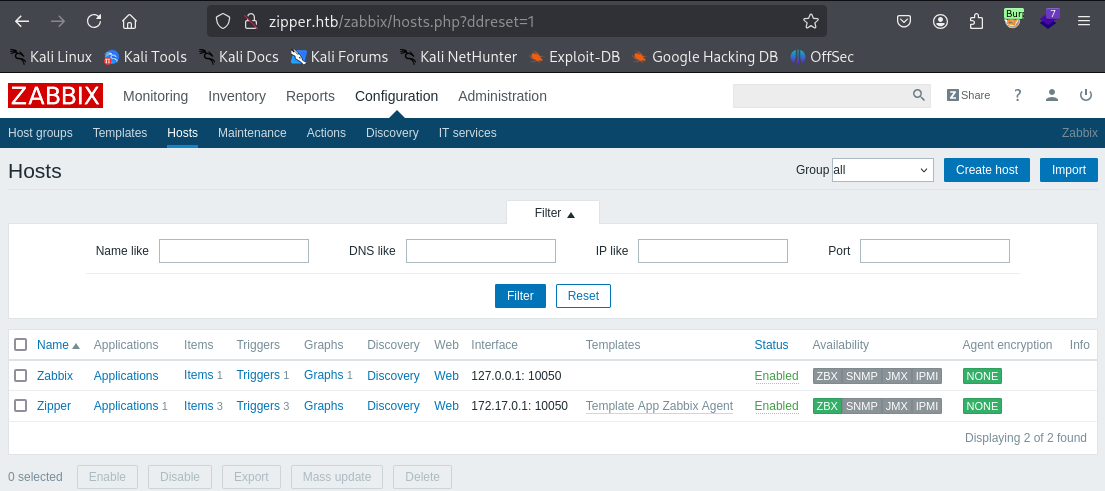Open Graphs link for Zabbix host

coord(323,375)
